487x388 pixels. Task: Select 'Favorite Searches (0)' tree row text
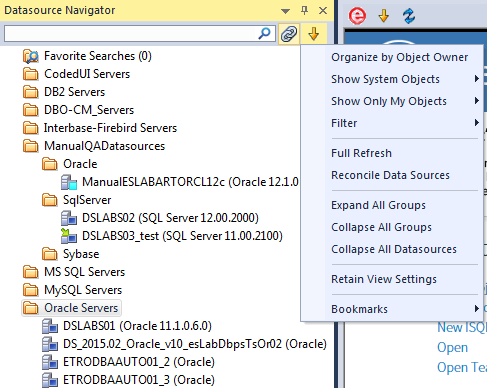point(98,56)
